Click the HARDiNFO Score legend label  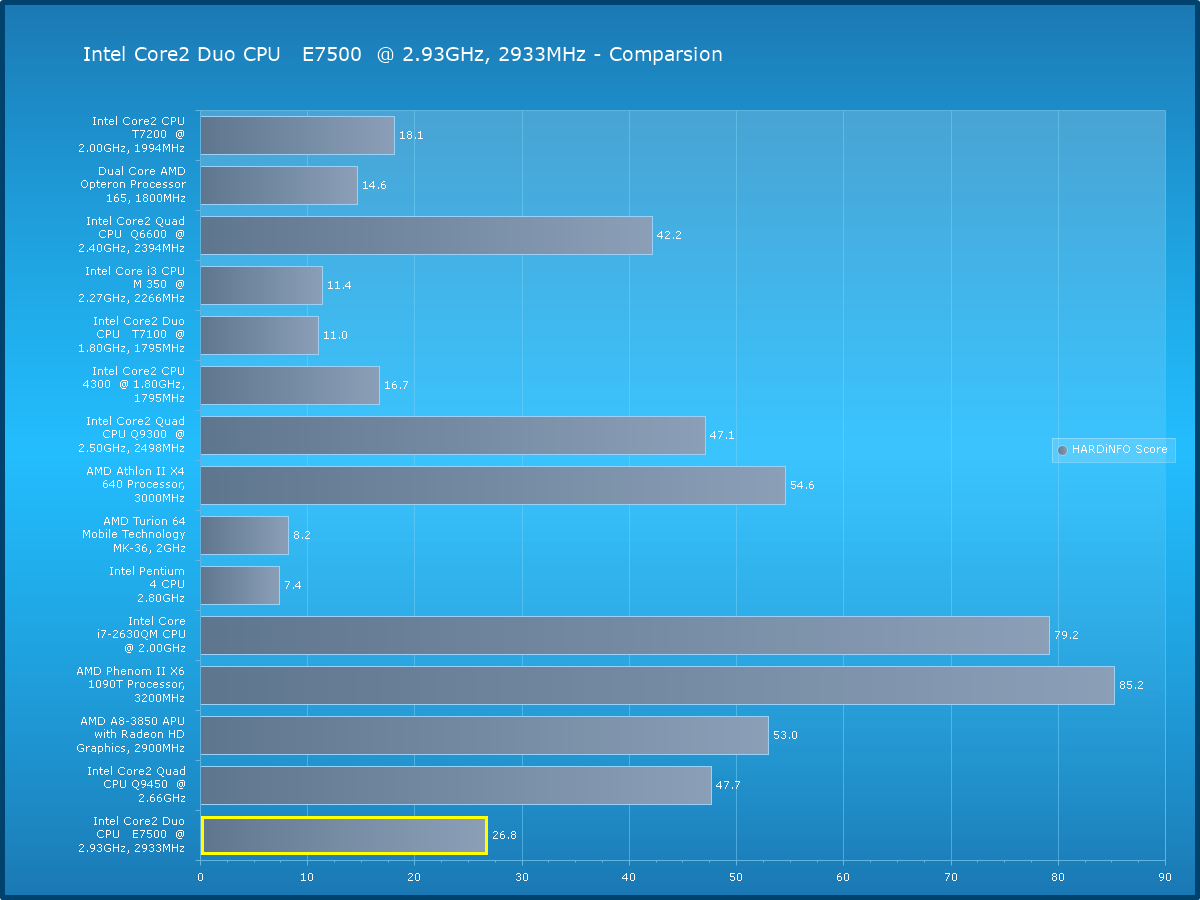click(1119, 450)
